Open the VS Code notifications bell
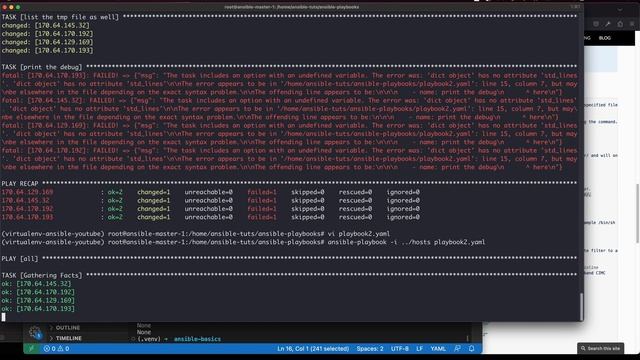The image size is (640, 360). coord(471,349)
